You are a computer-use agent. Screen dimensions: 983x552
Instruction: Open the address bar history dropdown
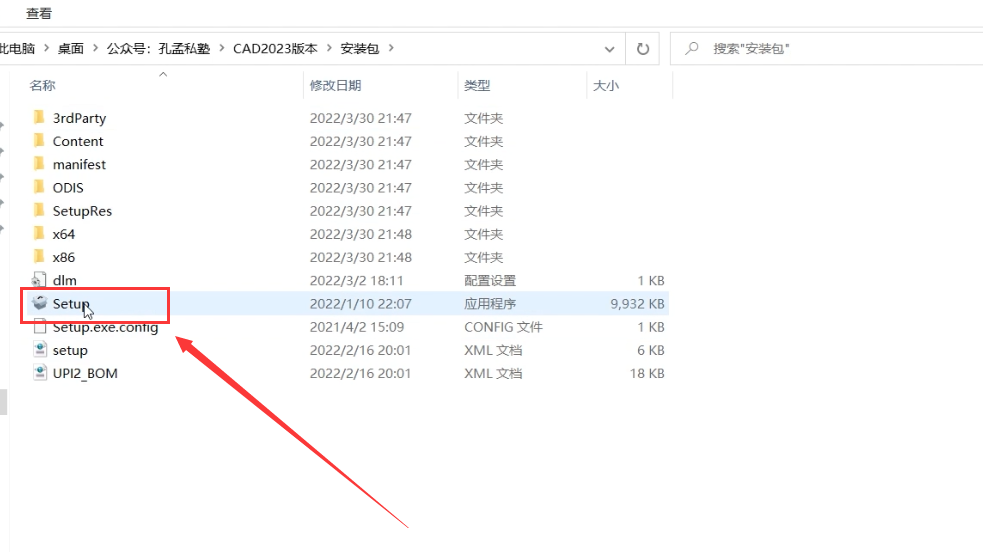pos(609,49)
